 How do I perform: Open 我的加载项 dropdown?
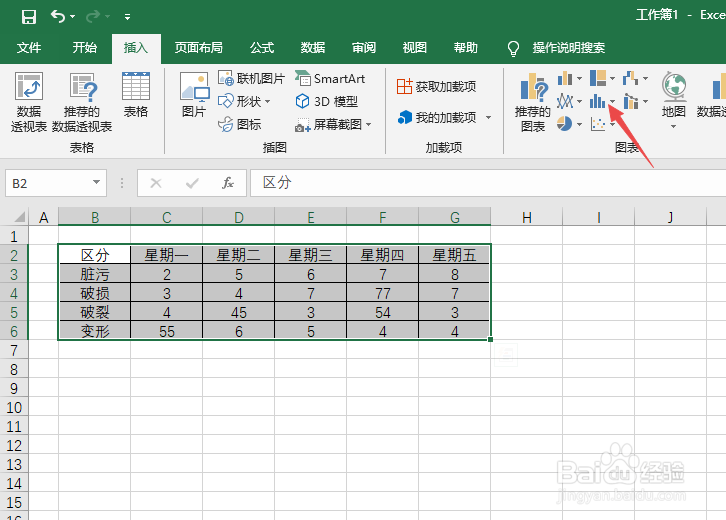point(488,118)
